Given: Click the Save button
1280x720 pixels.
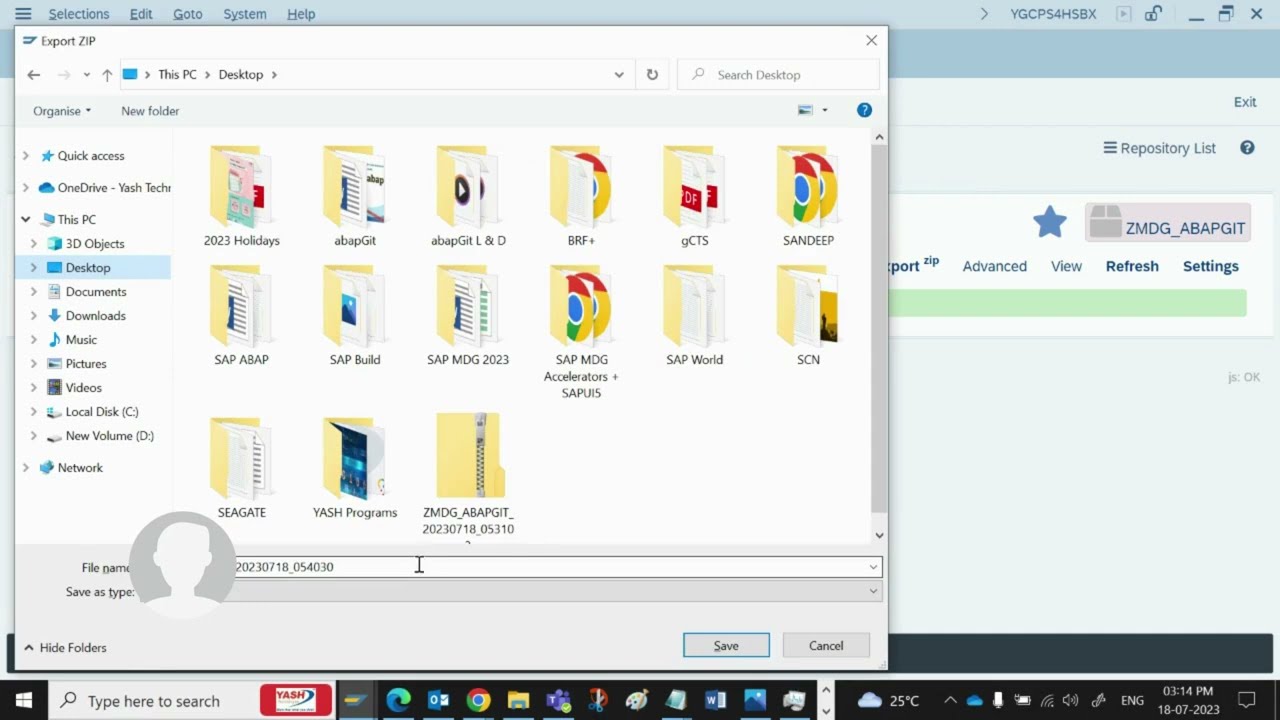Looking at the screenshot, I should [726, 646].
